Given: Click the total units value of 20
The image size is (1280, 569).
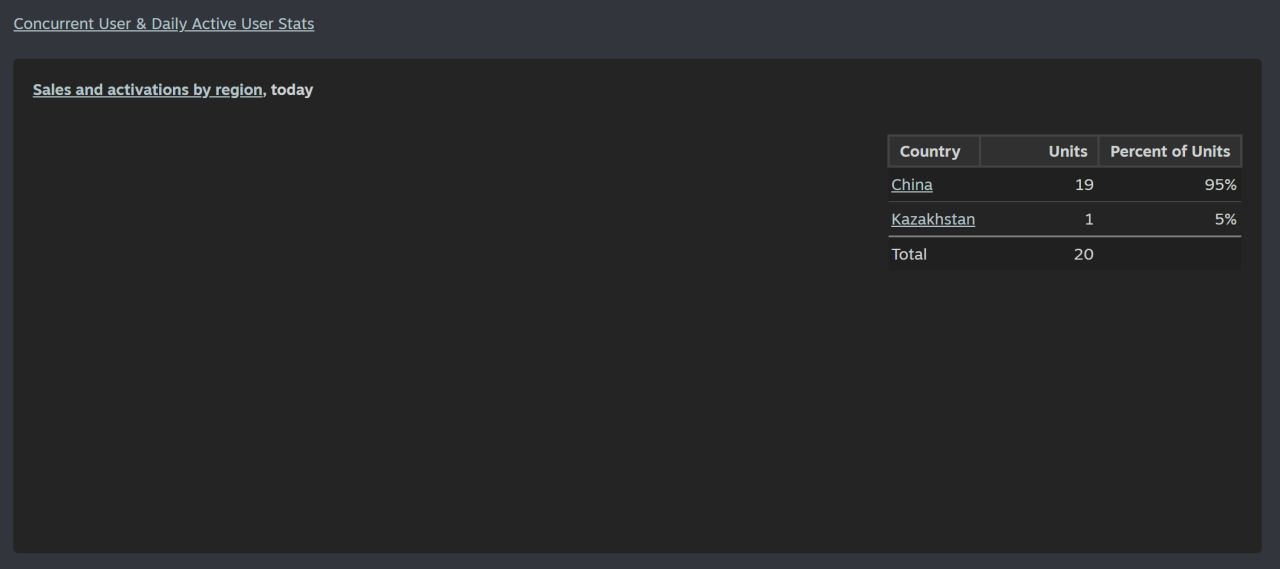Looking at the screenshot, I should click(1083, 254).
